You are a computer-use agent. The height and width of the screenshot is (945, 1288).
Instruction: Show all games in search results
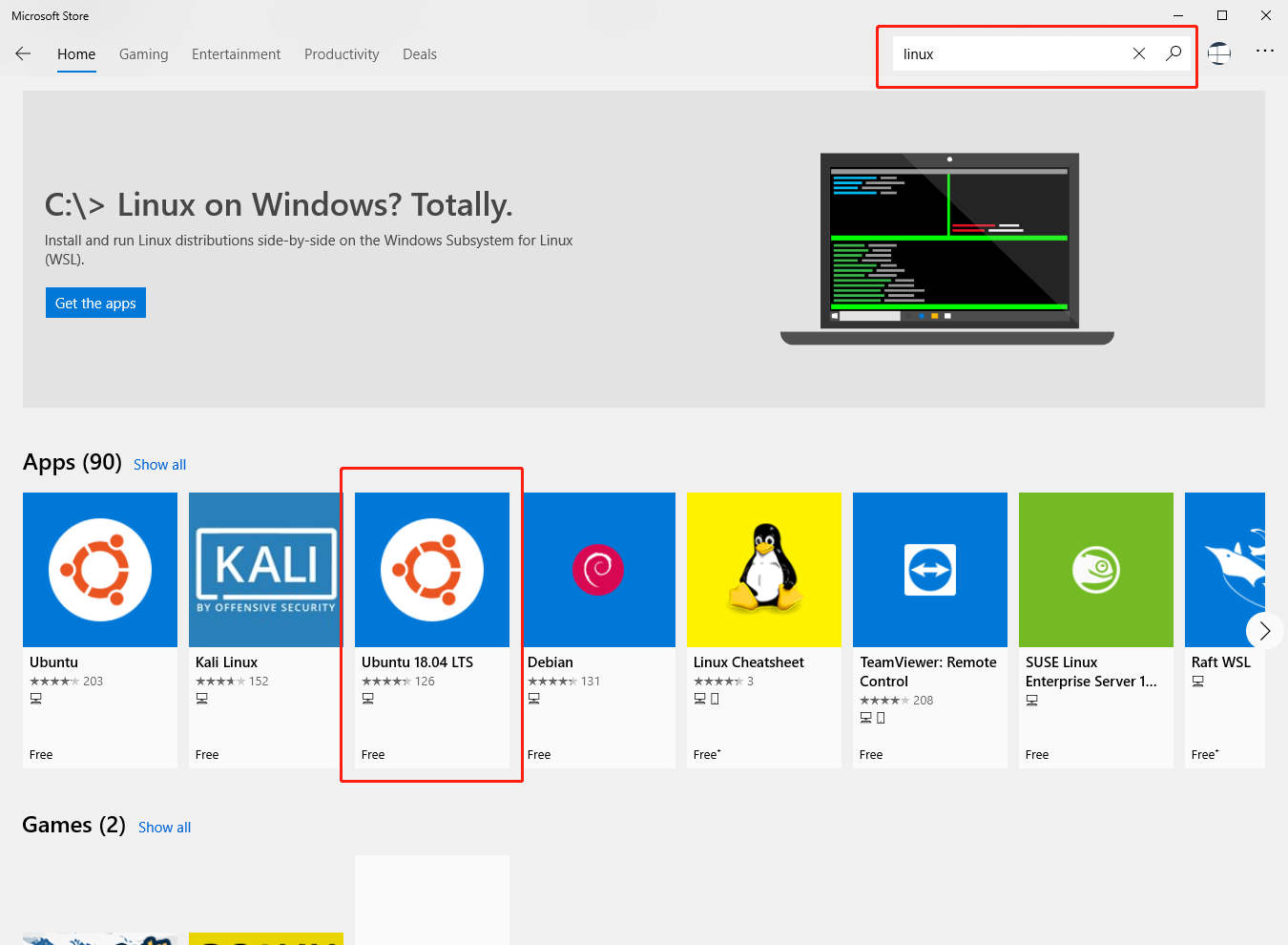coord(164,827)
